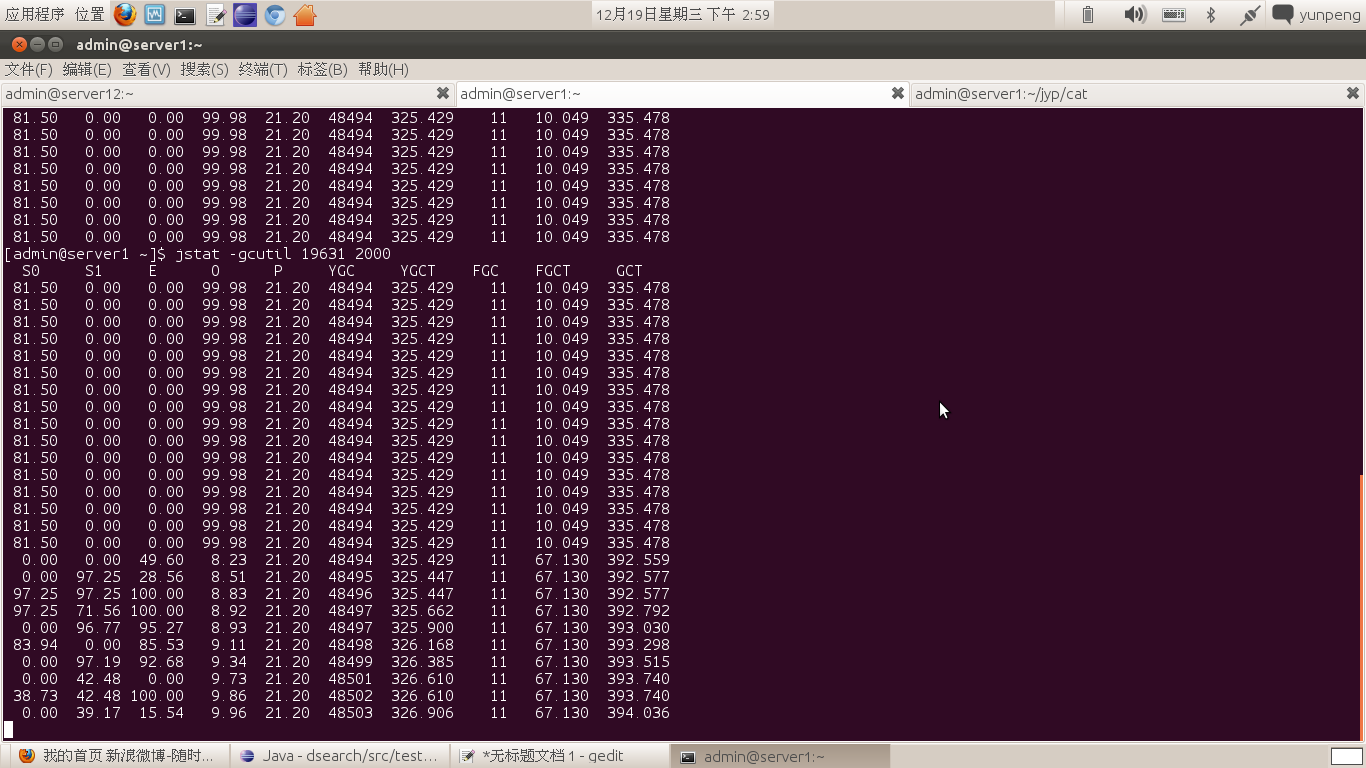Click the GCT value 392.559
This screenshot has width=1366, height=768.
(638, 560)
